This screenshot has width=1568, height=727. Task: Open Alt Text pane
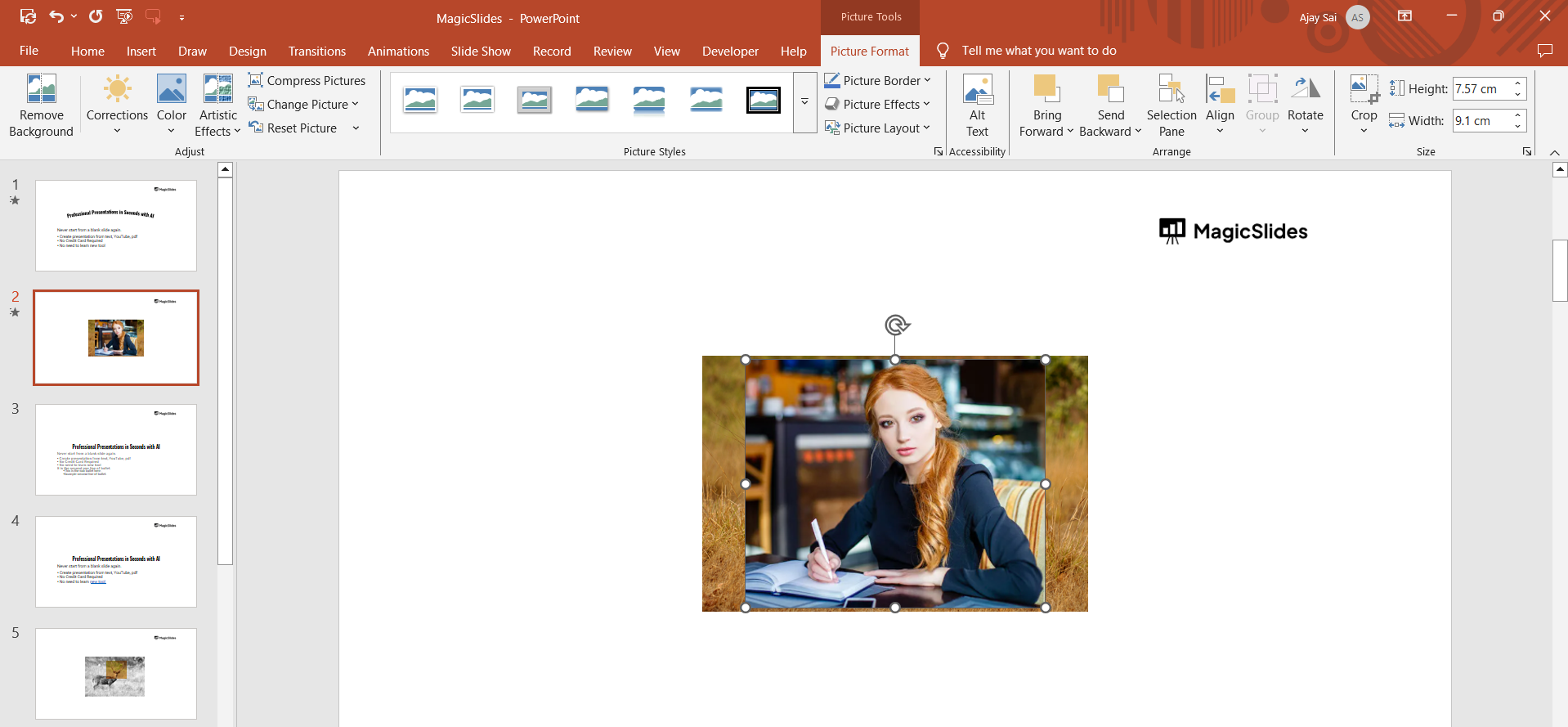977,105
